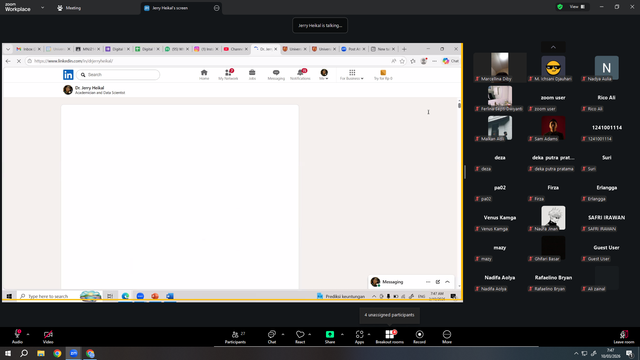Open the More options icon

[447, 334]
